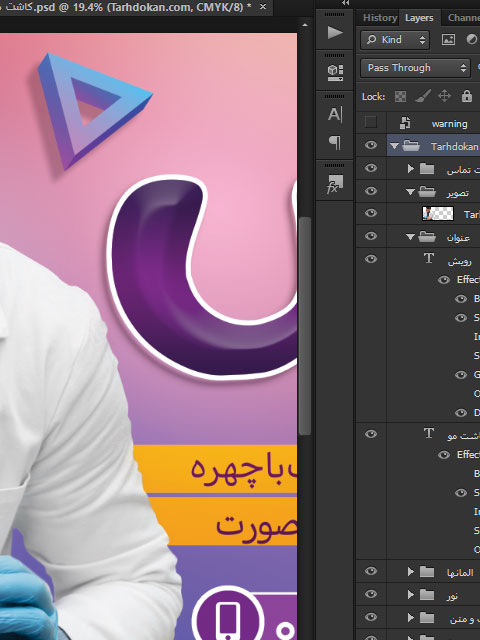Toggle Effects visibility under کاشت مو layer
The width and height of the screenshot is (480, 640).
coord(444,455)
